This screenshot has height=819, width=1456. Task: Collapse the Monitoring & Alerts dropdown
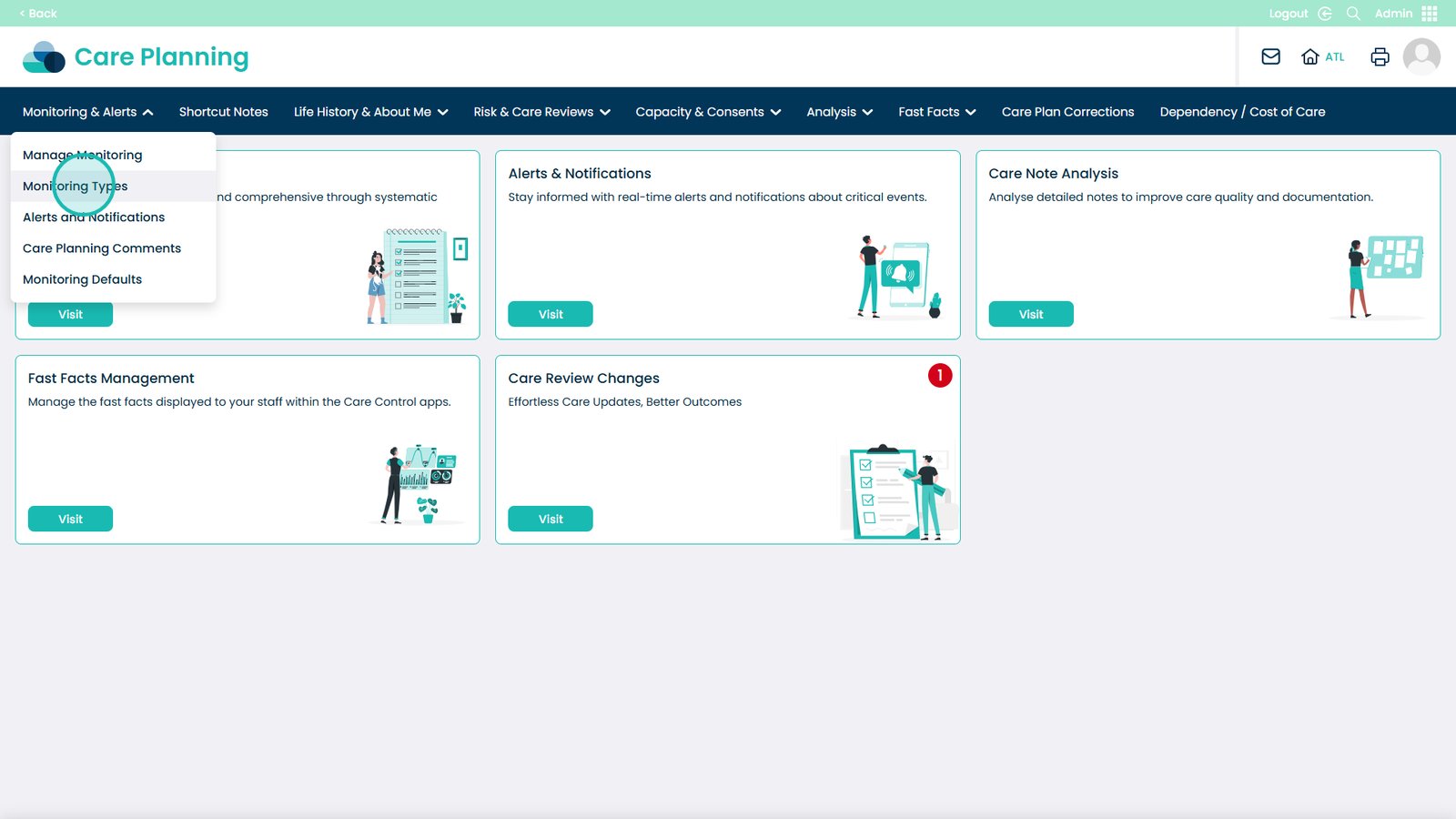tap(87, 112)
